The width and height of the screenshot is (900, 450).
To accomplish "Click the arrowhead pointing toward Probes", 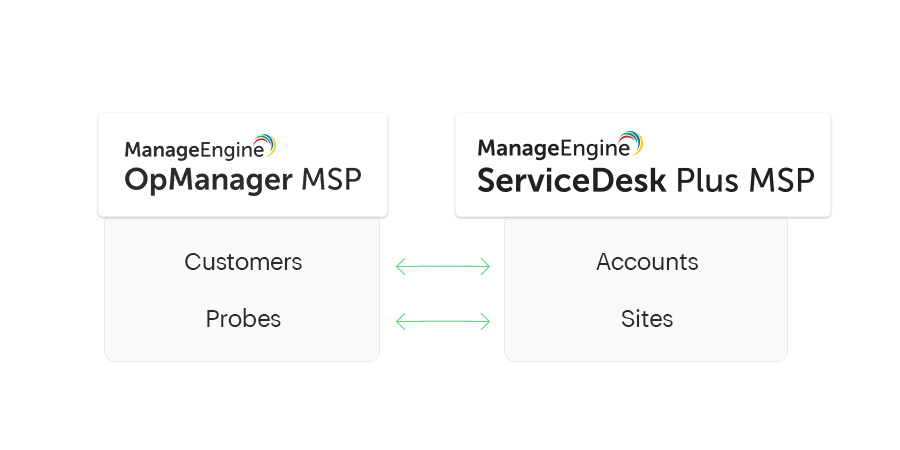I will (x=401, y=321).
